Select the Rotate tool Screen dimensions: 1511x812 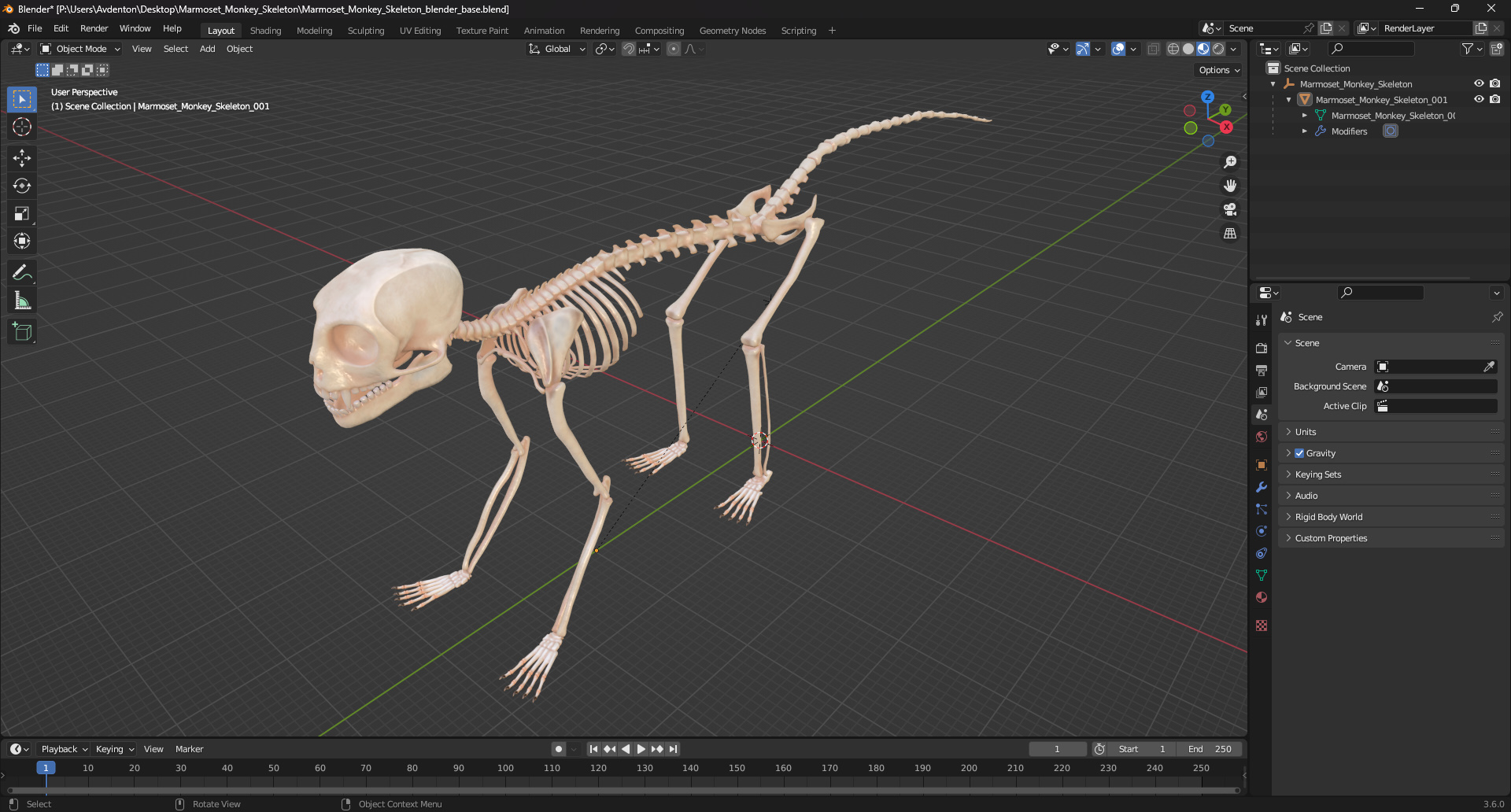[22, 186]
